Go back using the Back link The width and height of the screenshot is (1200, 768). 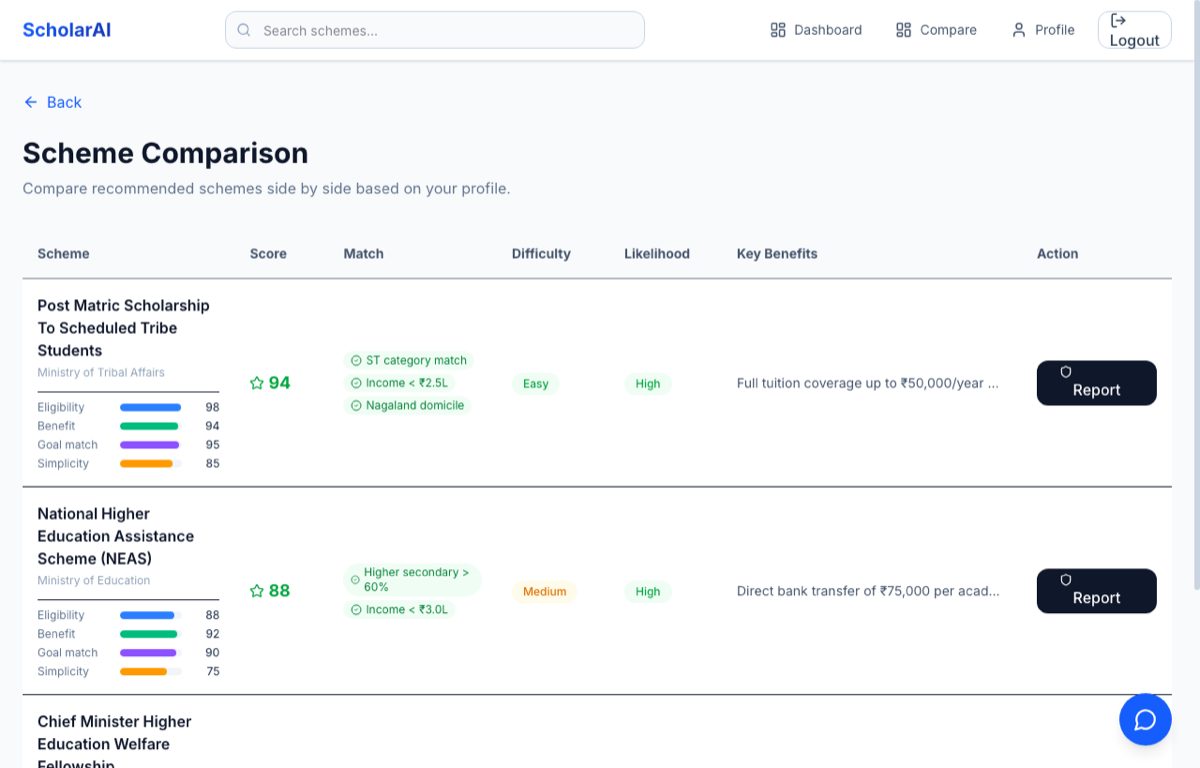pos(52,102)
